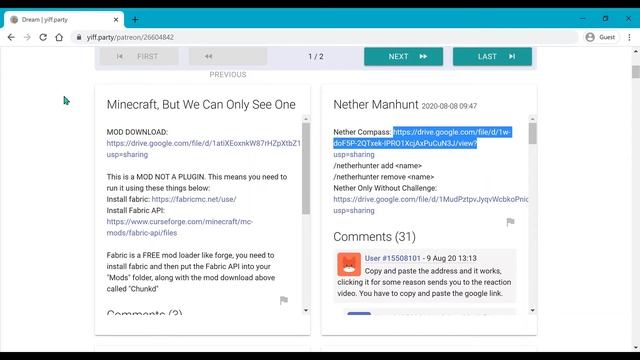This screenshot has height=360, width=640.
Task: Click the 1 / 2 page indicator
Action: pos(316,56)
